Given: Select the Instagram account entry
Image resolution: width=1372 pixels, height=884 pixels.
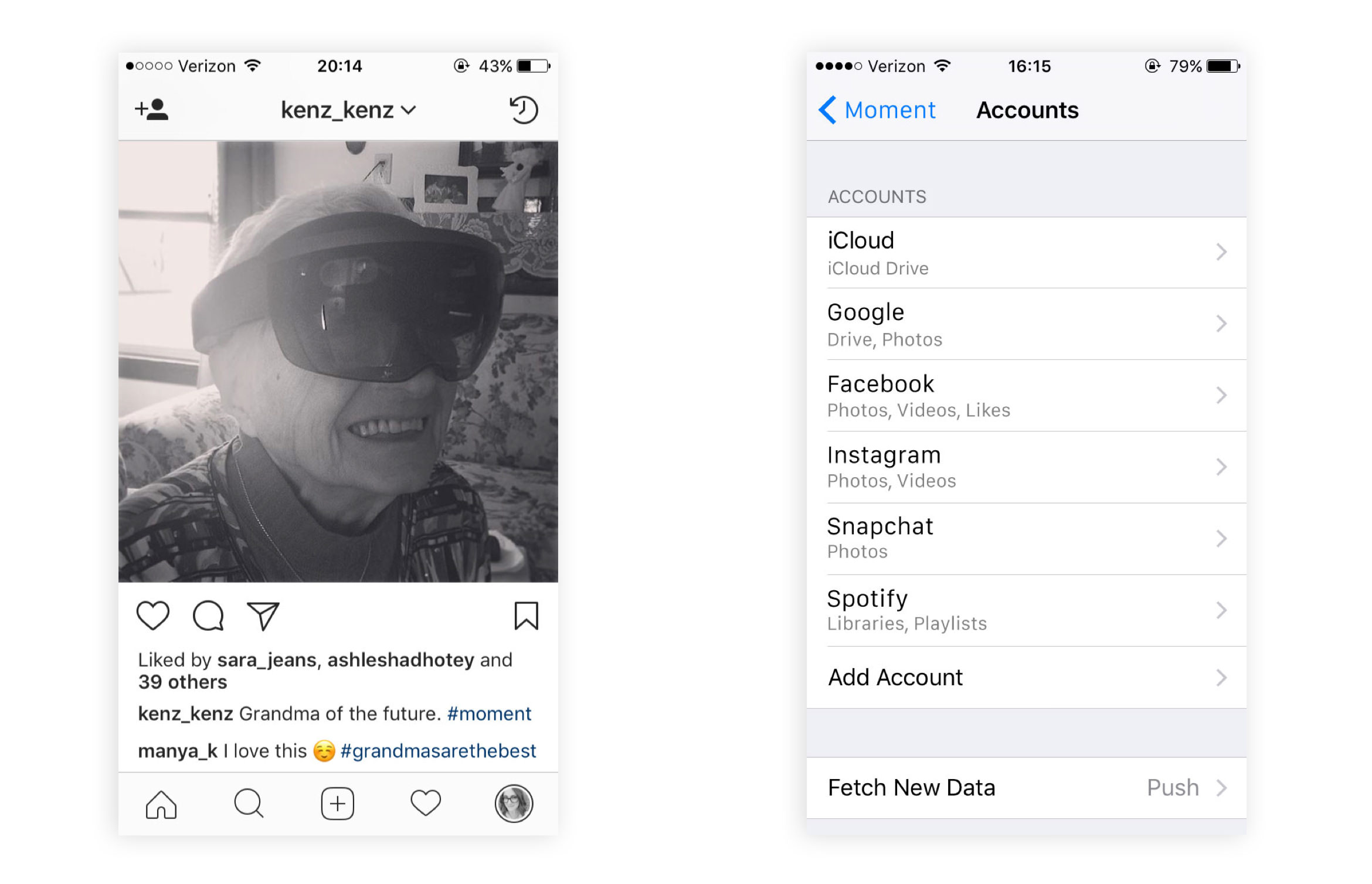Looking at the screenshot, I should point(1027,467).
